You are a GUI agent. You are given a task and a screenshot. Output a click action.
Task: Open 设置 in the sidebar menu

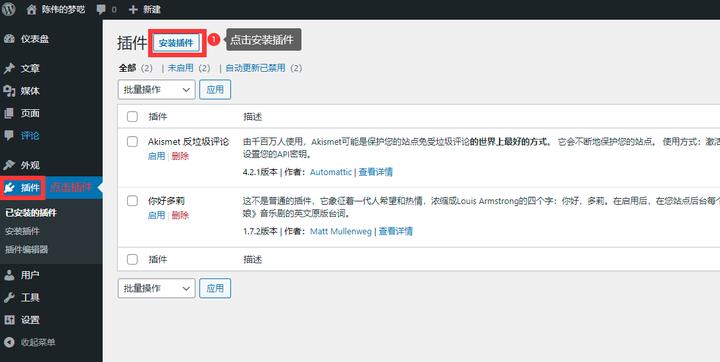[30, 320]
